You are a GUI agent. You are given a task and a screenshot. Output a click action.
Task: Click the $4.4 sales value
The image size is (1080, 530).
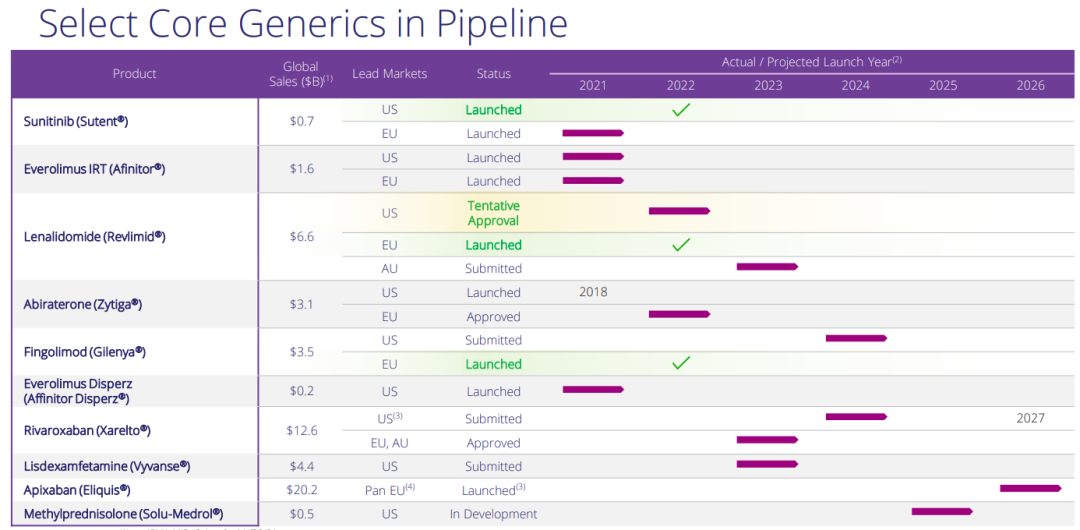[x=302, y=467]
